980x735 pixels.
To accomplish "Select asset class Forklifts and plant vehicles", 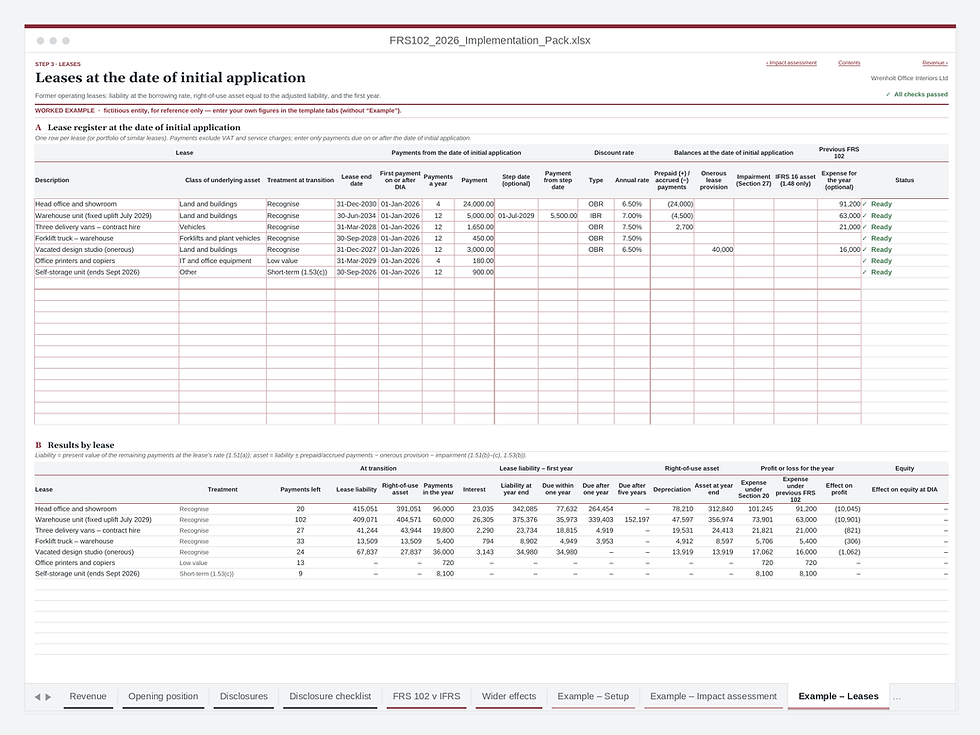I will point(222,238).
